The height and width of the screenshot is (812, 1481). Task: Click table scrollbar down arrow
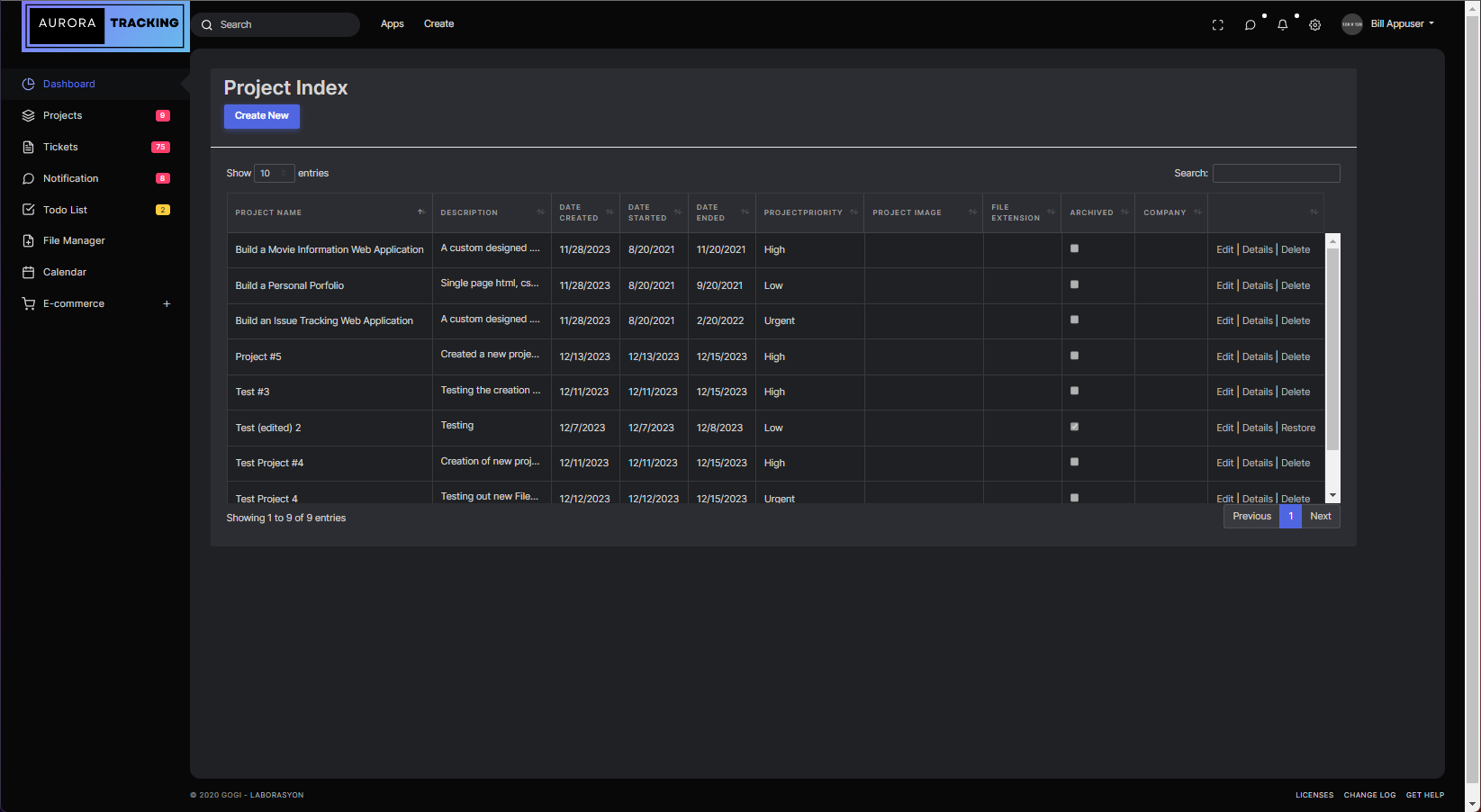pos(1333,495)
